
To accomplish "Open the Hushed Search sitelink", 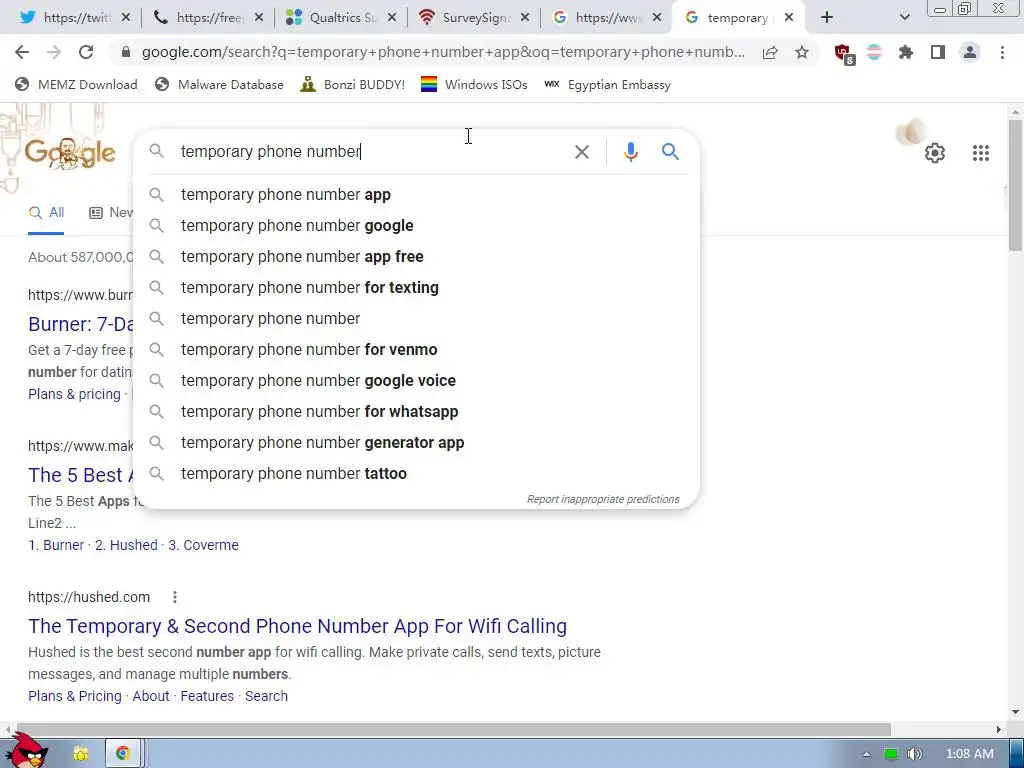I will (266, 696).
